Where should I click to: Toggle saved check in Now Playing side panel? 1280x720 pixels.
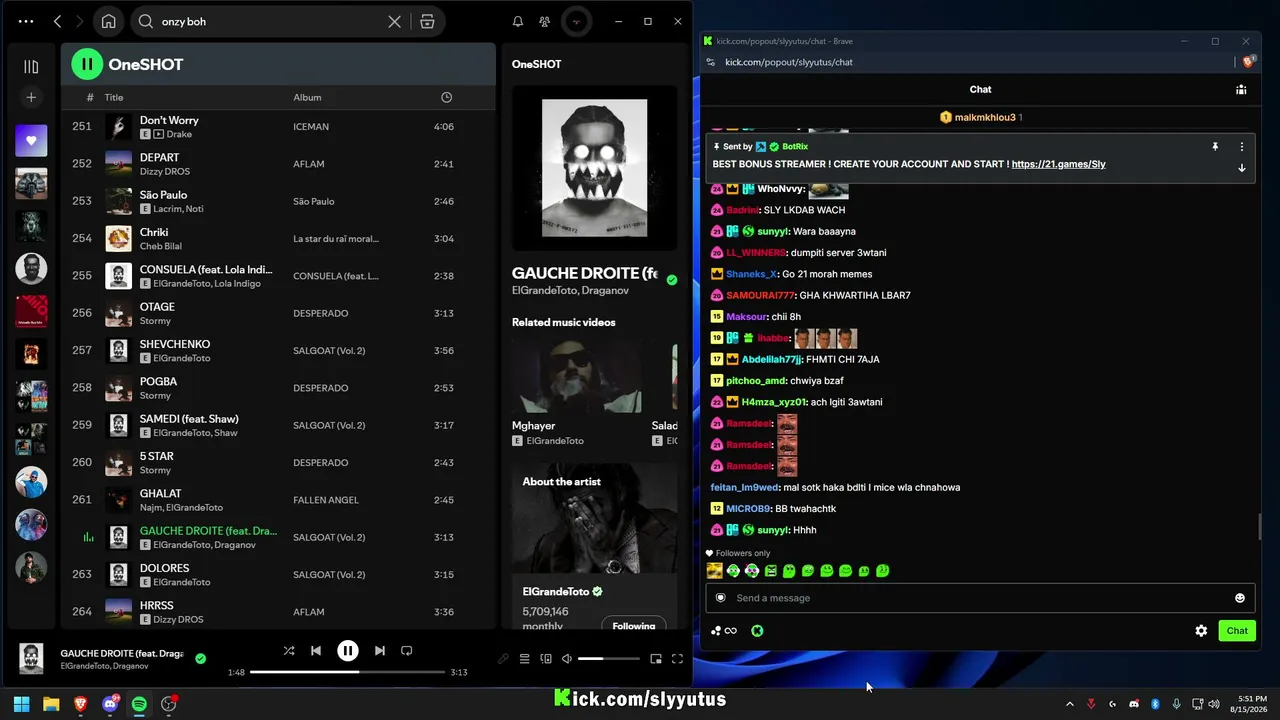[672, 280]
